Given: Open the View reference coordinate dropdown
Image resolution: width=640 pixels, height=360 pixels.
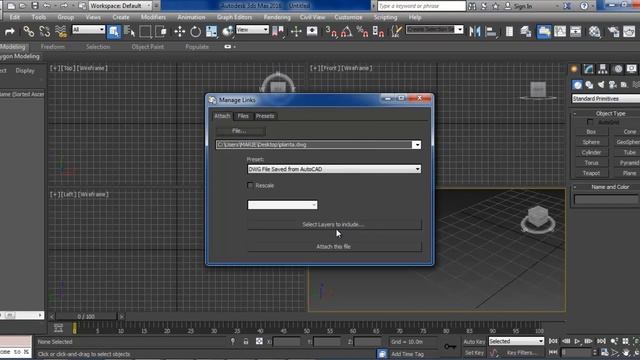Looking at the screenshot, I should click(252, 29).
